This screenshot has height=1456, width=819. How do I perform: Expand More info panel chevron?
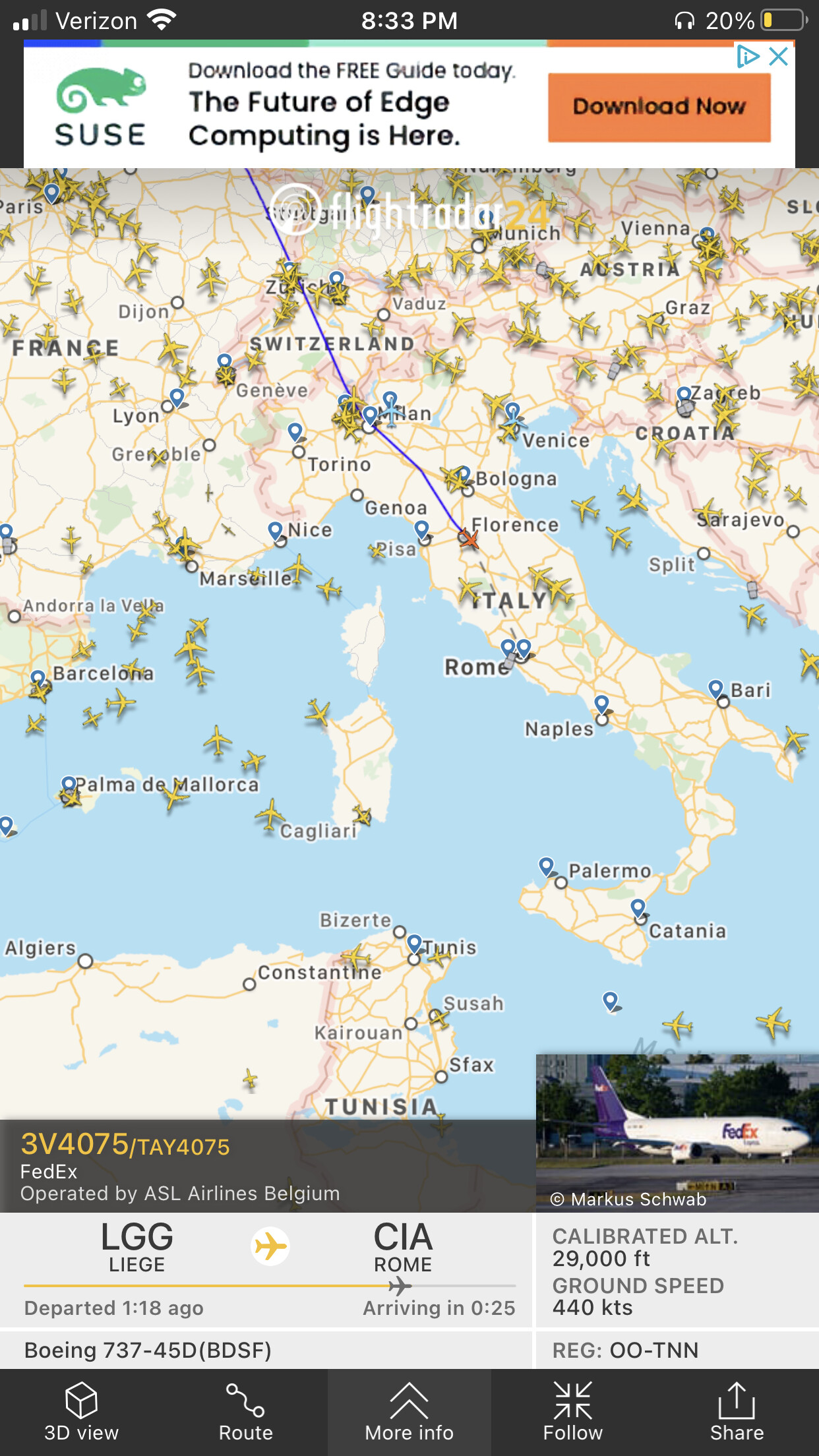click(409, 1399)
